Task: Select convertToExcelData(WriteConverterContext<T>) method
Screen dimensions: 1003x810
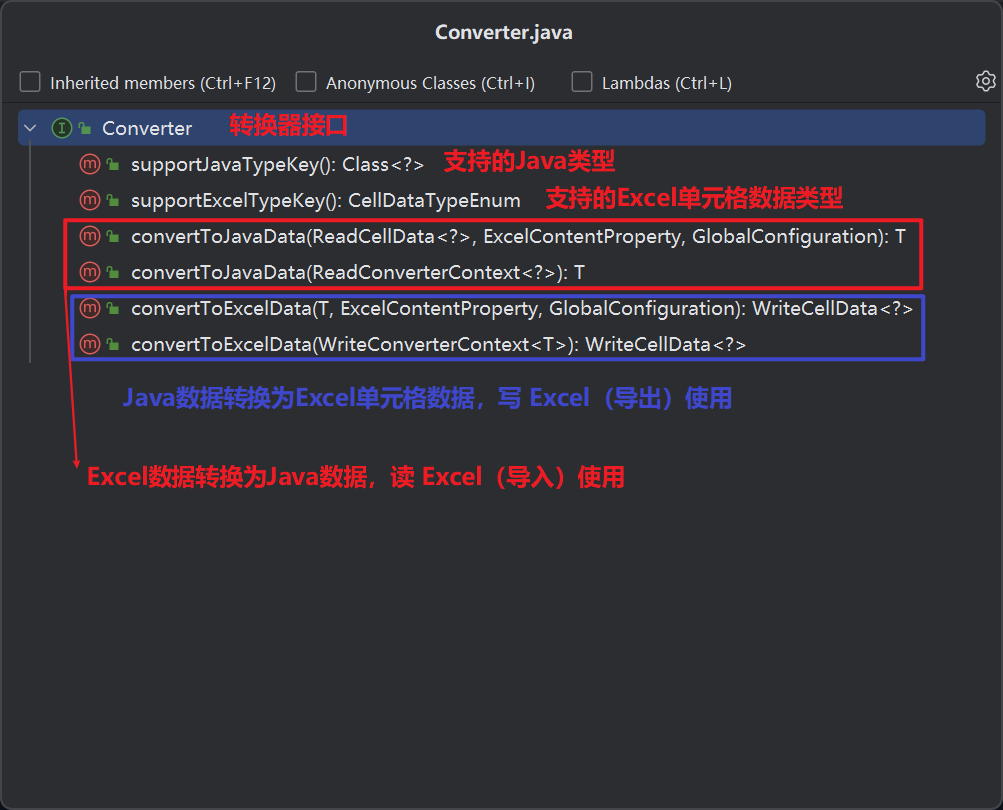Action: (438, 344)
